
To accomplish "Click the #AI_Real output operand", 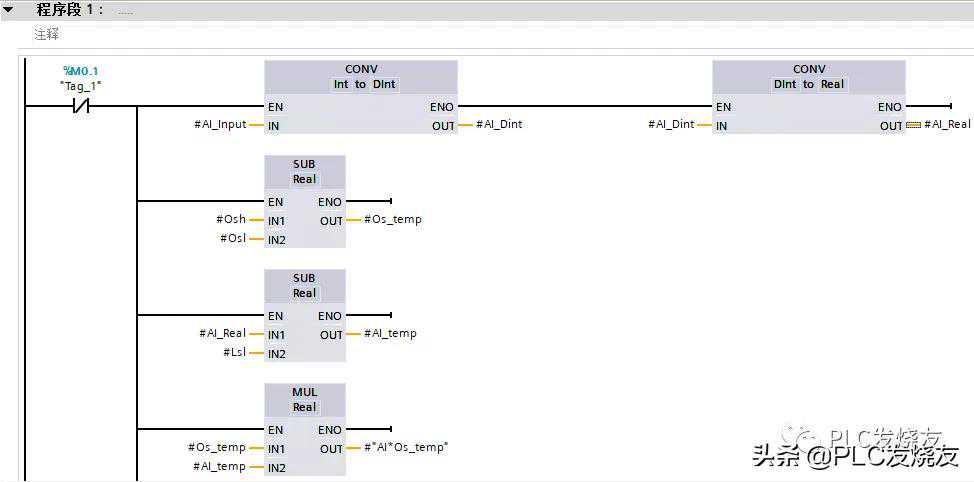I will (x=946, y=125).
